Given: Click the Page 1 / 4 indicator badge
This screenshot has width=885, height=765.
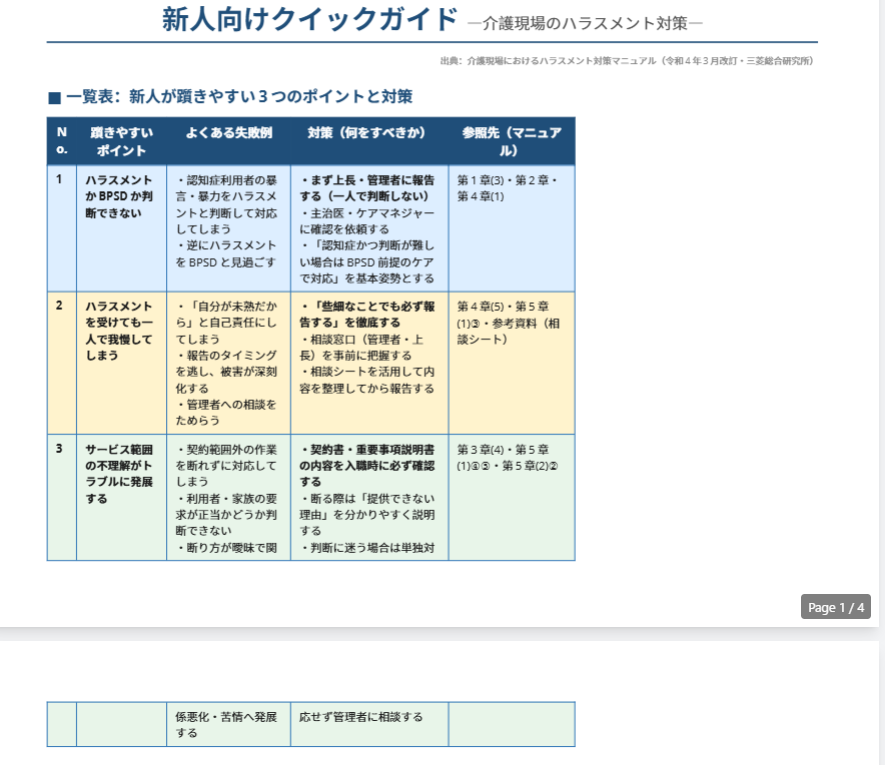Looking at the screenshot, I should point(835,607).
